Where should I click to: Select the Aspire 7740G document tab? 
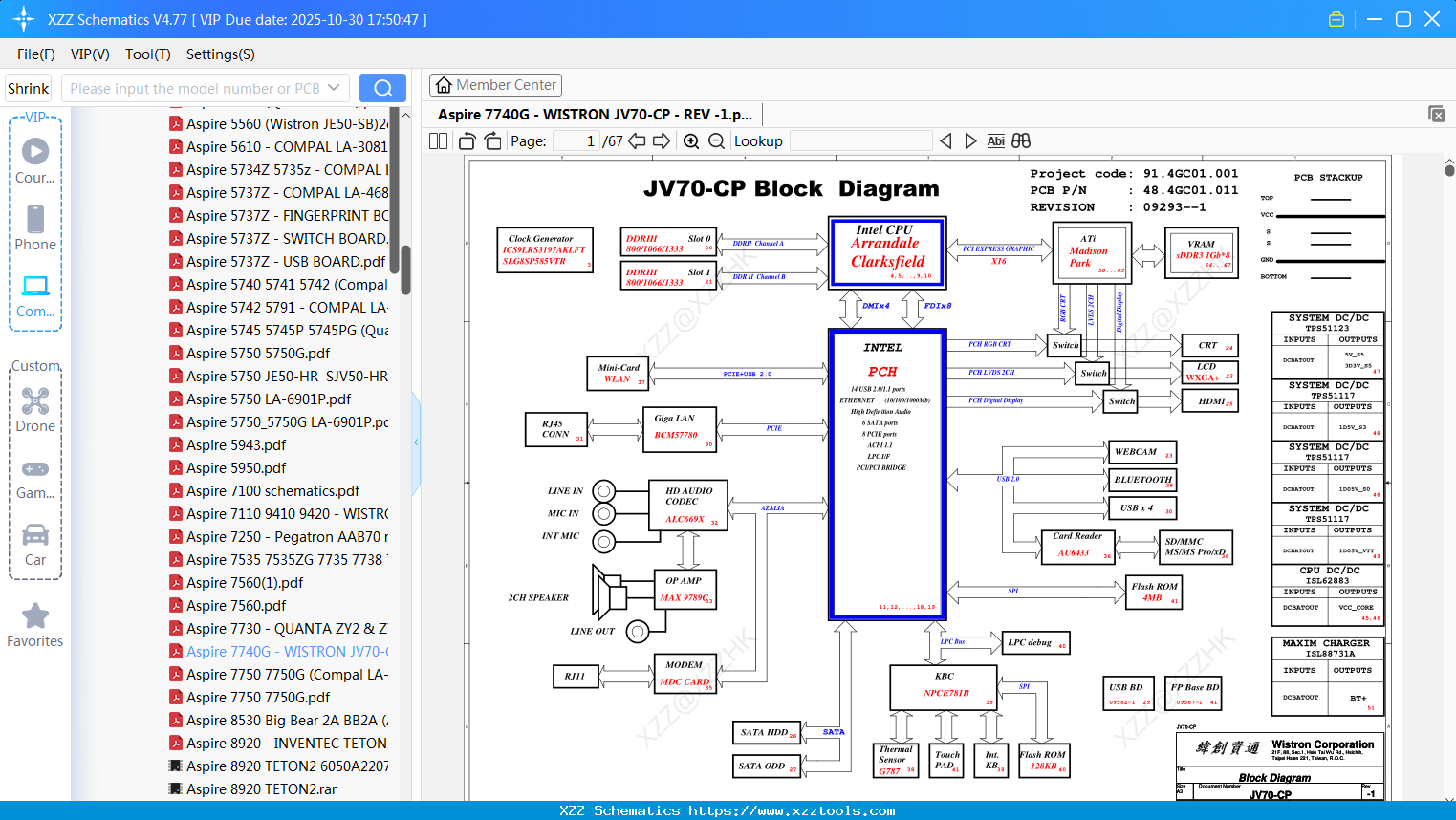pyautogui.click(x=595, y=114)
